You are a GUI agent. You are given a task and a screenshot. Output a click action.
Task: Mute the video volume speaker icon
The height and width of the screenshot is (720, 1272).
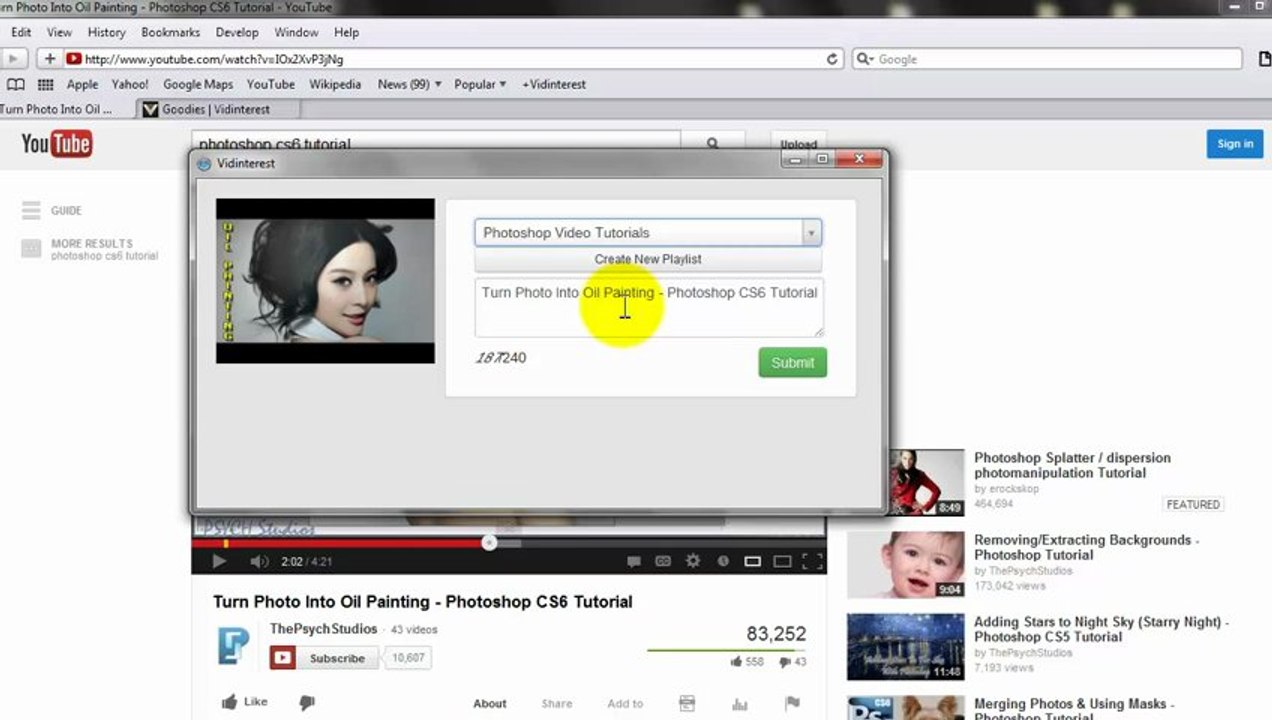click(259, 561)
